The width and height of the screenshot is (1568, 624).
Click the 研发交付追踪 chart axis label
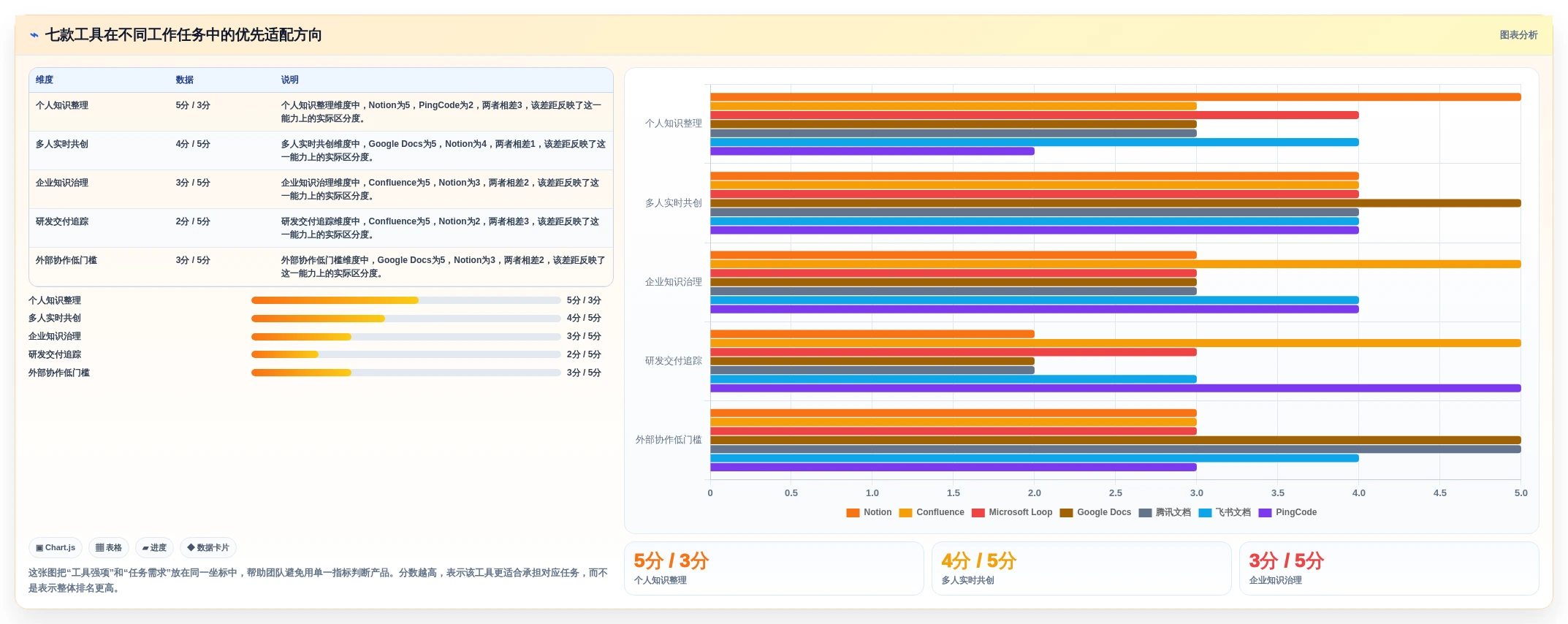(673, 361)
